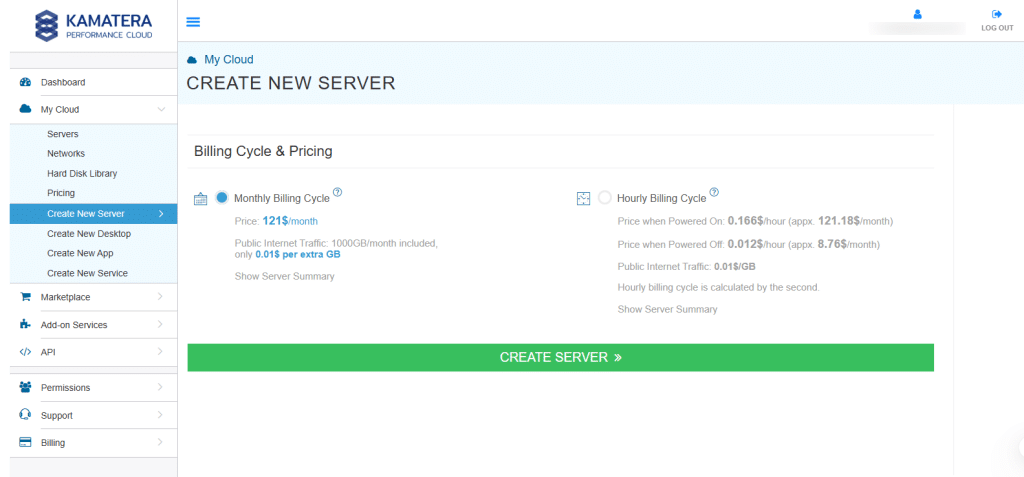
Task: Click the Support headset icon
Action: pyautogui.click(x=25, y=415)
